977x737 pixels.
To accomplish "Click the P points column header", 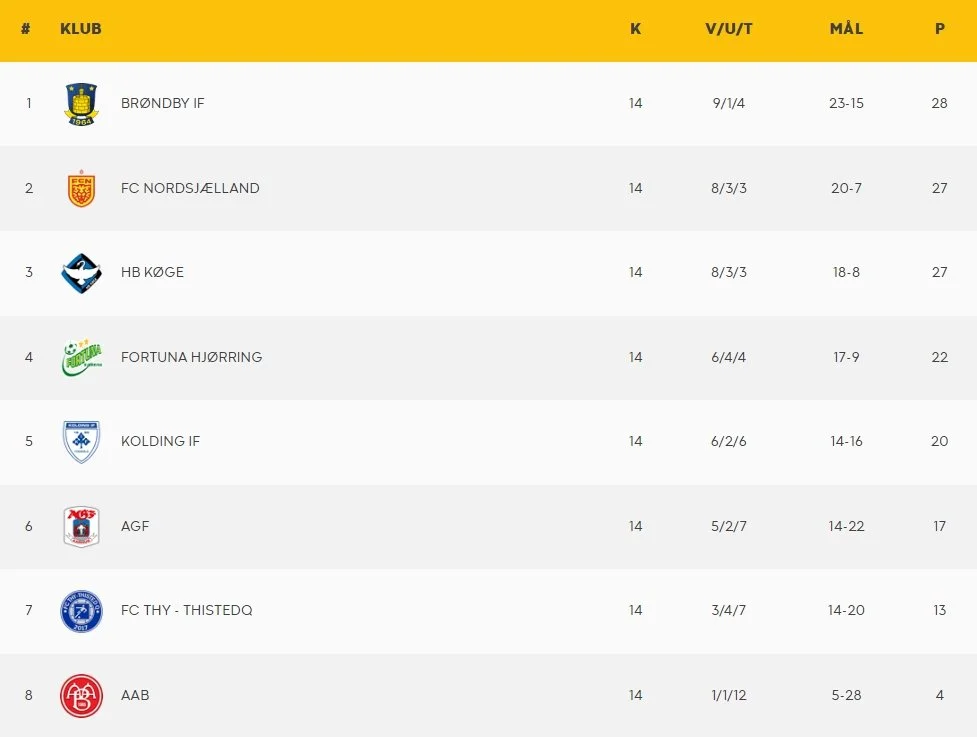I will (x=940, y=29).
